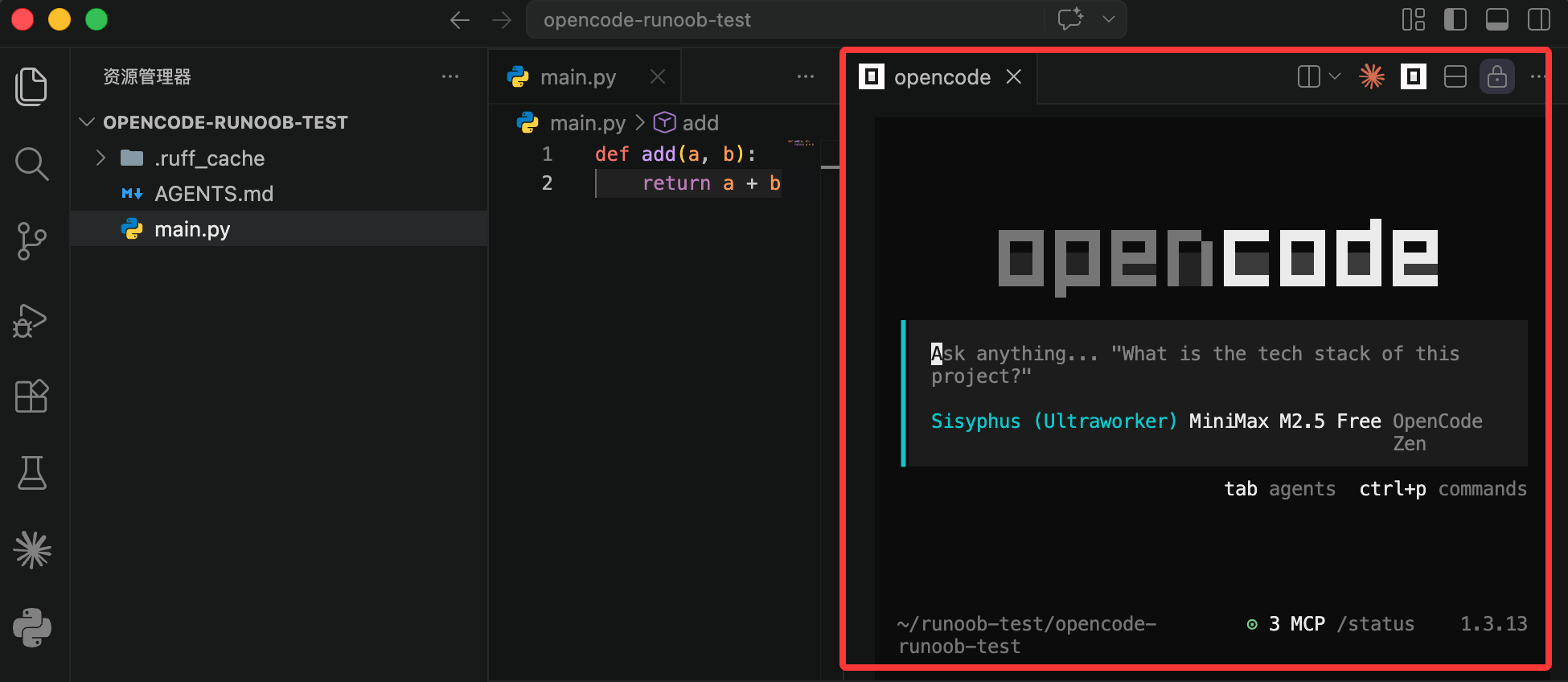The height and width of the screenshot is (682, 1568).
Task: Open the Claude starburst view in activity bar
Action: click(x=32, y=550)
